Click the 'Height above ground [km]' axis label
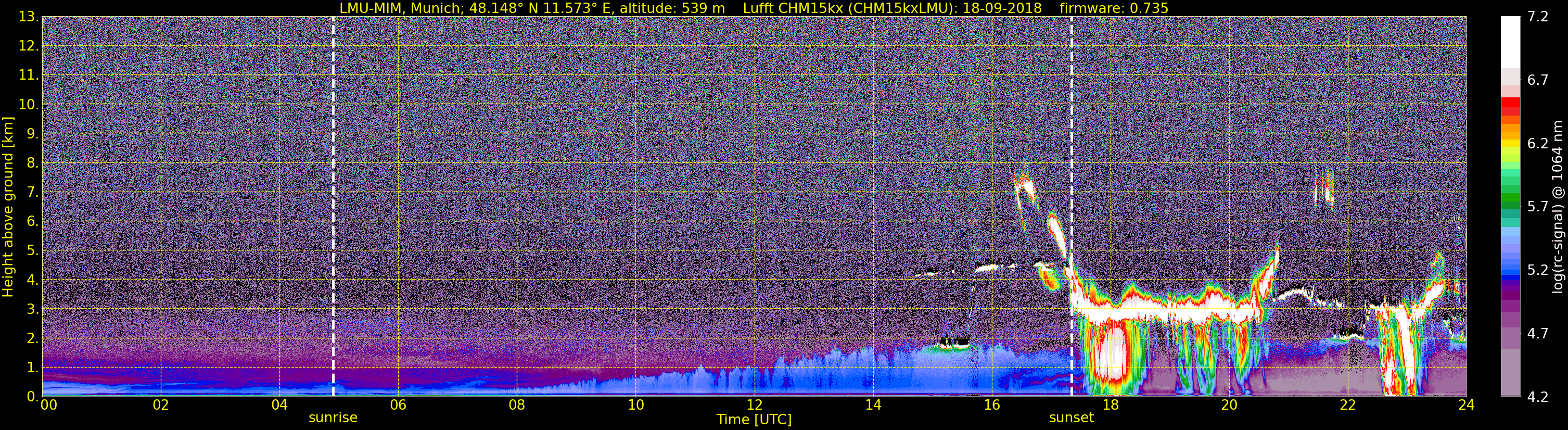1568x430 pixels. [x=8, y=207]
